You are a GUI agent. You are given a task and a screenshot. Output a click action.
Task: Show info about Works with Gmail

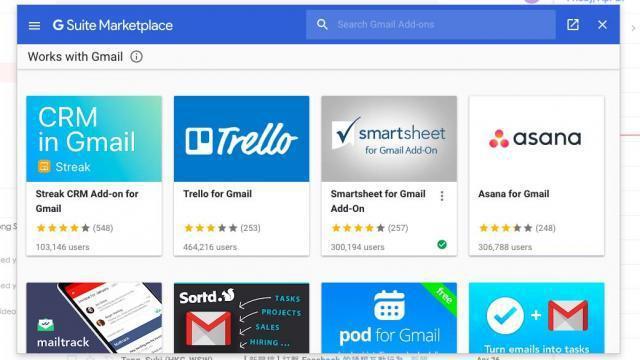tap(136, 57)
